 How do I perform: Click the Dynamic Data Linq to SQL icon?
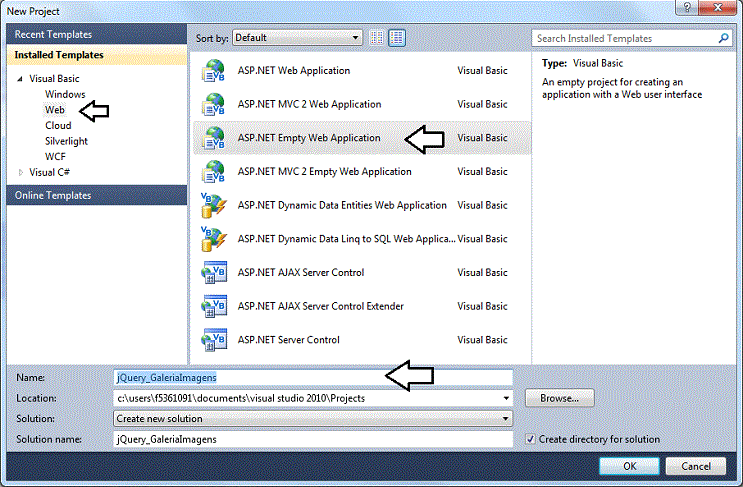(x=214, y=239)
